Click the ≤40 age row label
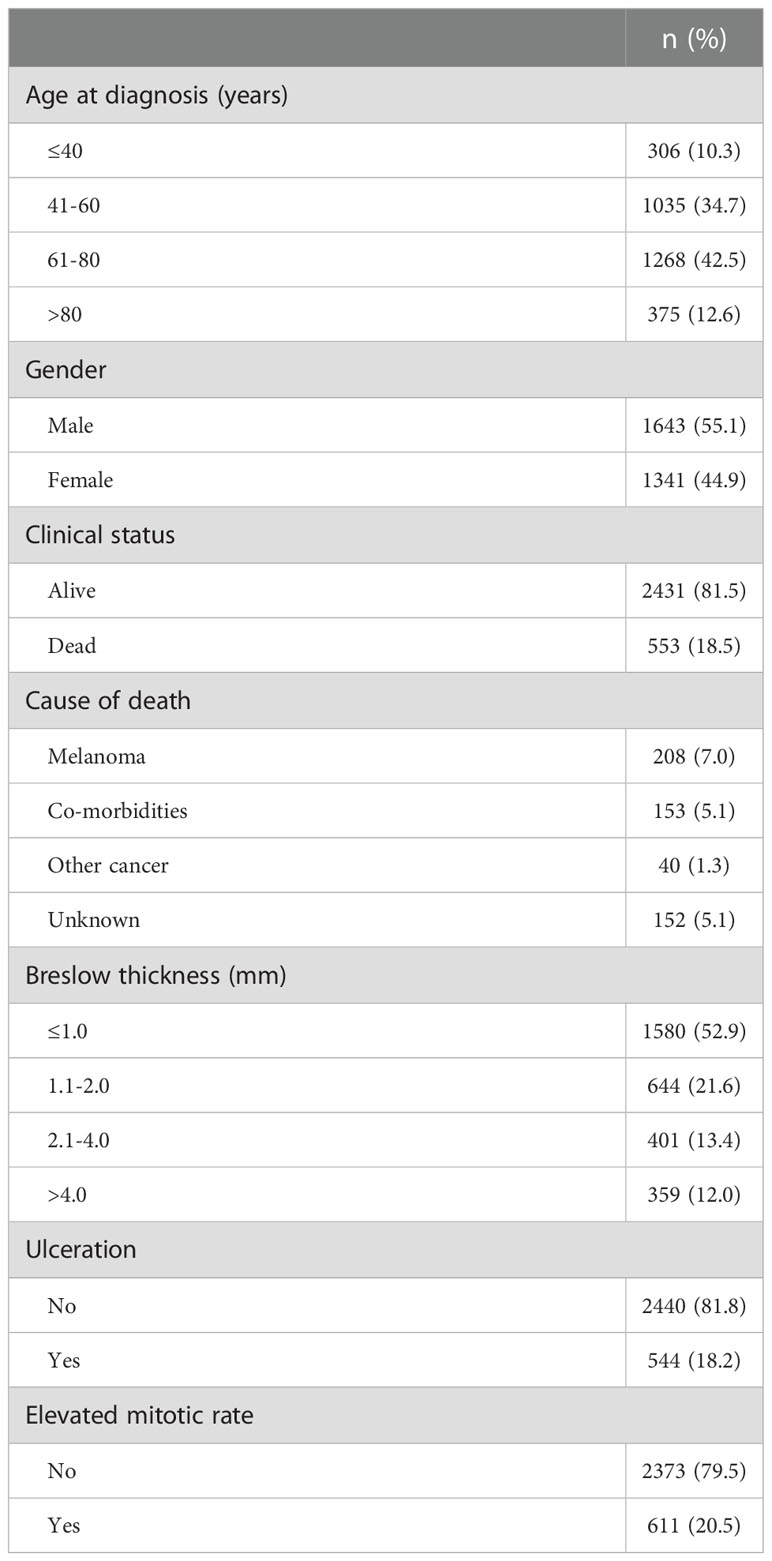 tap(65, 150)
